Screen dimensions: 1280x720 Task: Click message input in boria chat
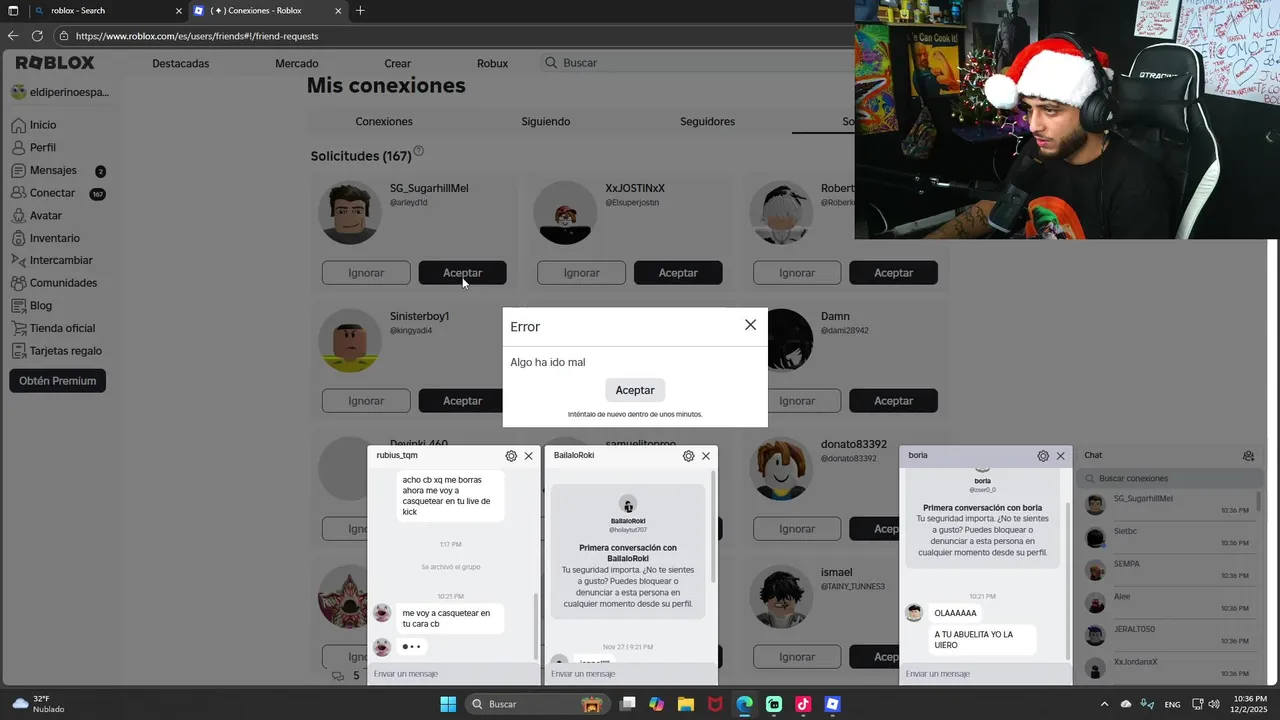[x=986, y=674]
